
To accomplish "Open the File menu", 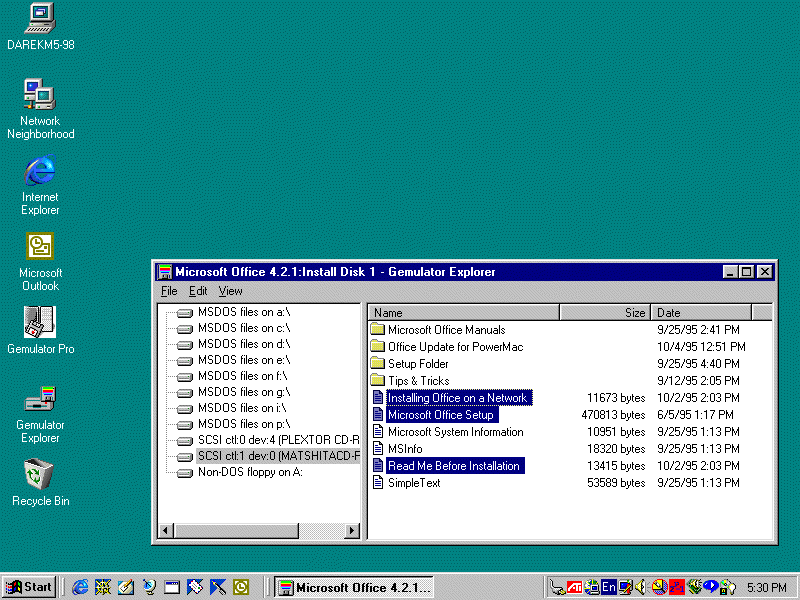I will pos(169,291).
